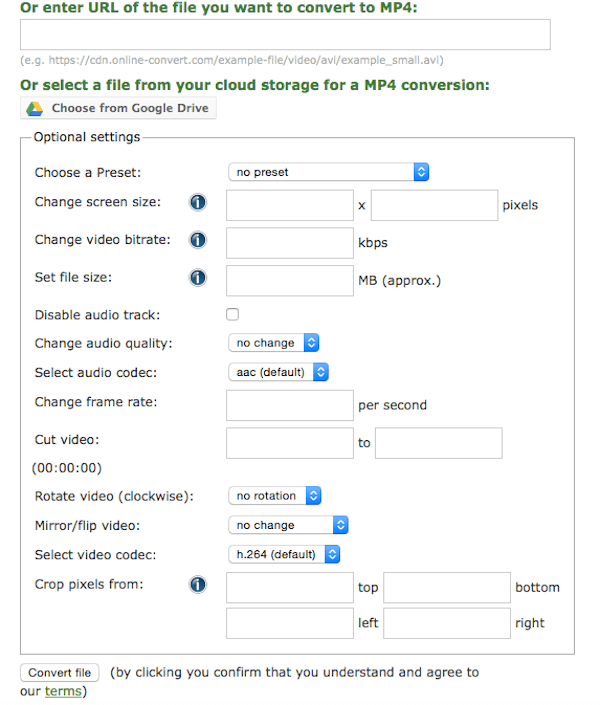Open the Select video codec dropdown
This screenshot has width=600, height=705.
(x=284, y=554)
